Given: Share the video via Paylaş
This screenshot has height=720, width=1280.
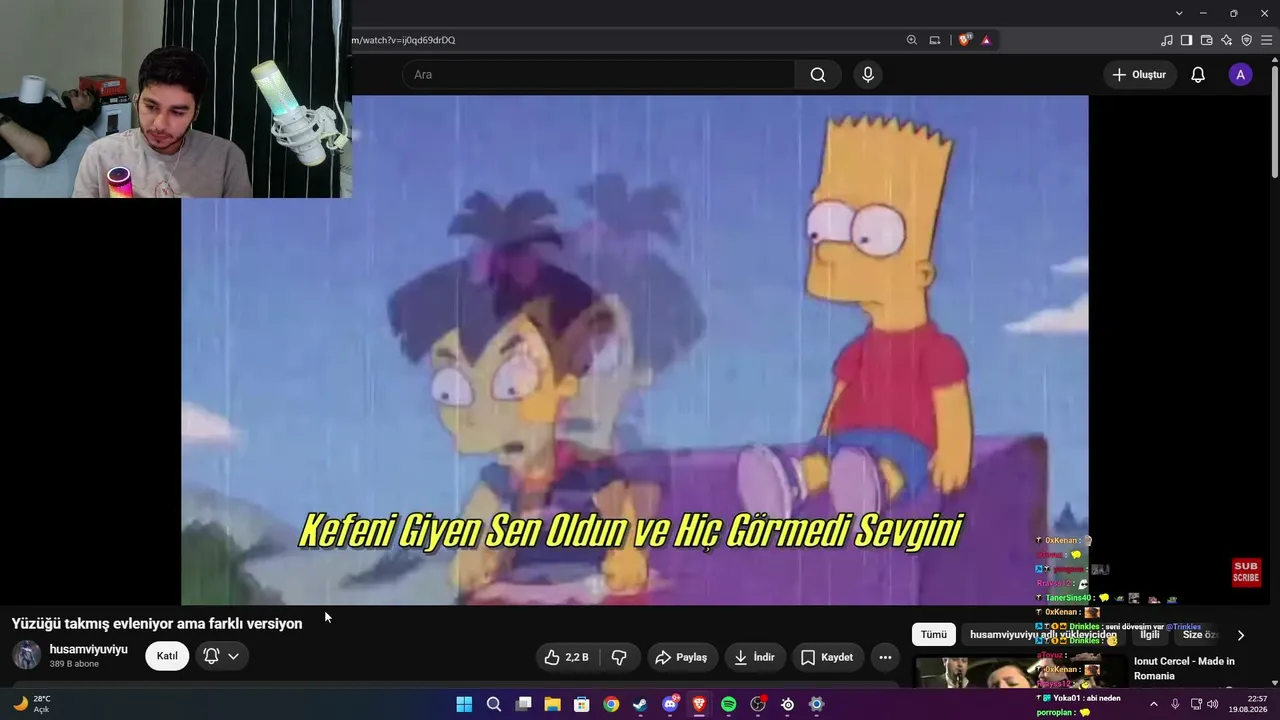Looking at the screenshot, I should (x=681, y=657).
